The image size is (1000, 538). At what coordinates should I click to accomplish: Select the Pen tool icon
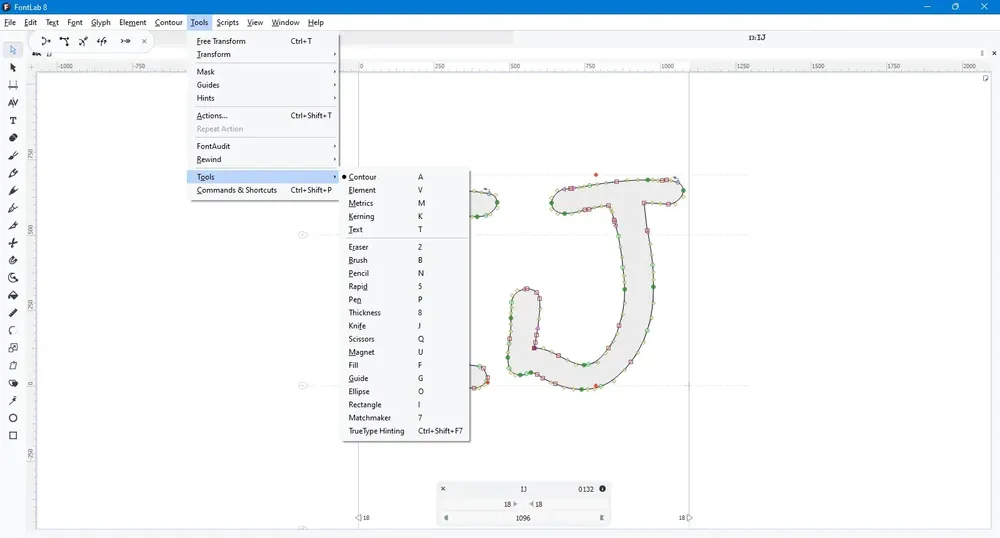pos(13,208)
